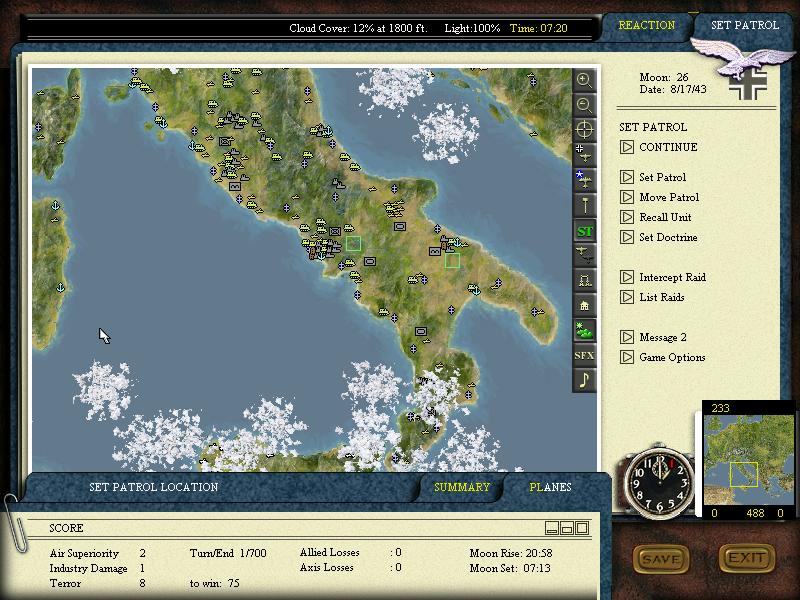This screenshot has height=600, width=800.
Task: Toggle the weather clouds icon
Action: 584,330
